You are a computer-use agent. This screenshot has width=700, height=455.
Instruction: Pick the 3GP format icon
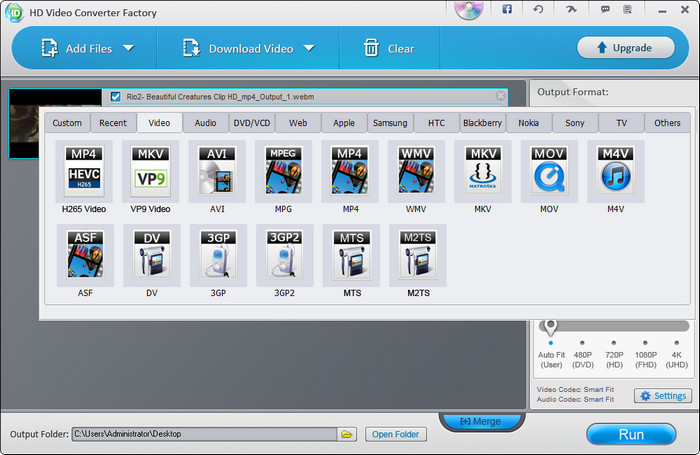[x=218, y=255]
